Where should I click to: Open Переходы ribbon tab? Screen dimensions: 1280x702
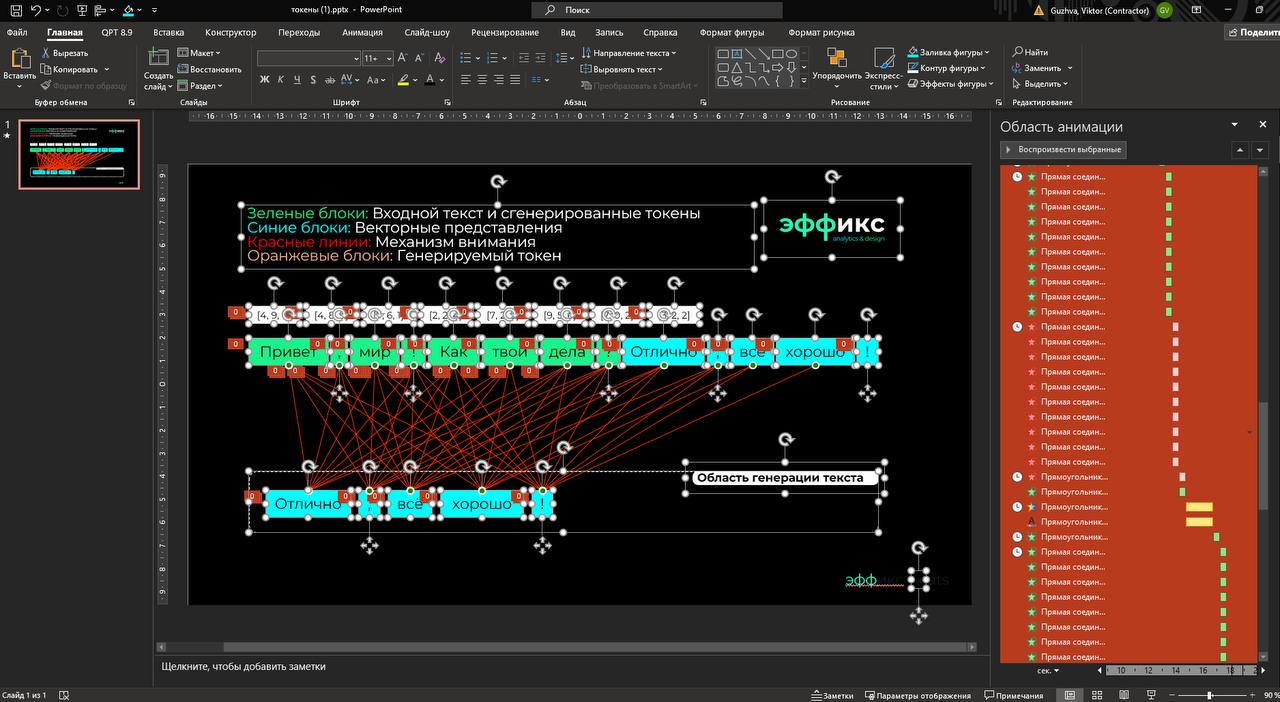point(299,32)
